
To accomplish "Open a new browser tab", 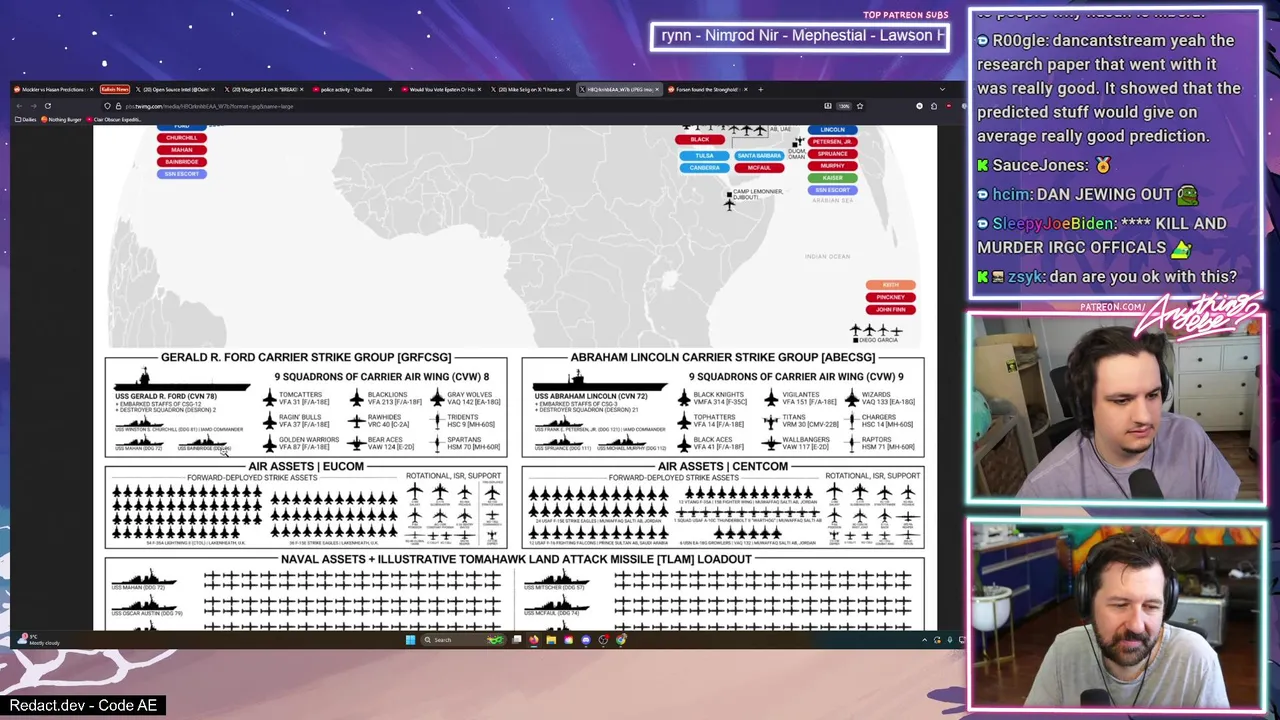I will click(x=760, y=89).
